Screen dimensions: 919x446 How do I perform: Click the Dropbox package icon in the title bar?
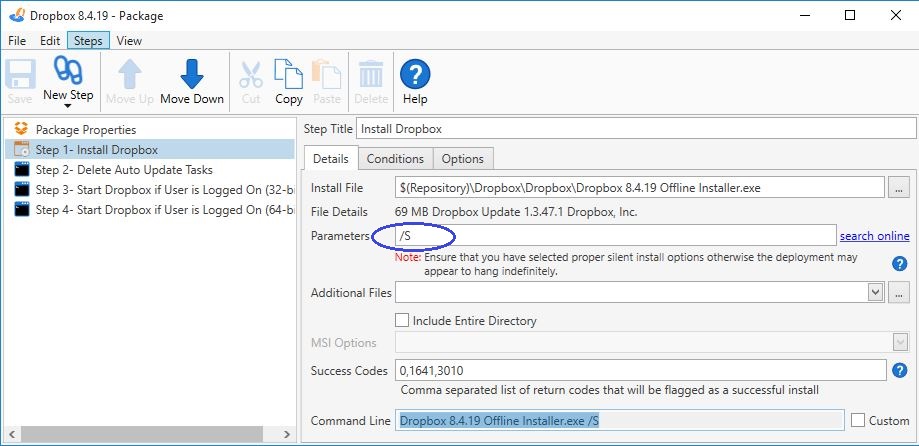click(x=17, y=15)
